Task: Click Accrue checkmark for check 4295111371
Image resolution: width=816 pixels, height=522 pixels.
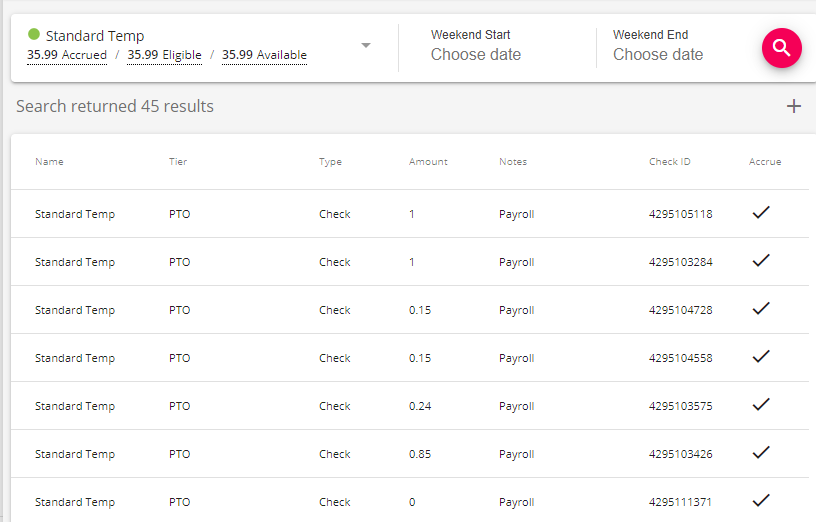Action: tap(761, 500)
